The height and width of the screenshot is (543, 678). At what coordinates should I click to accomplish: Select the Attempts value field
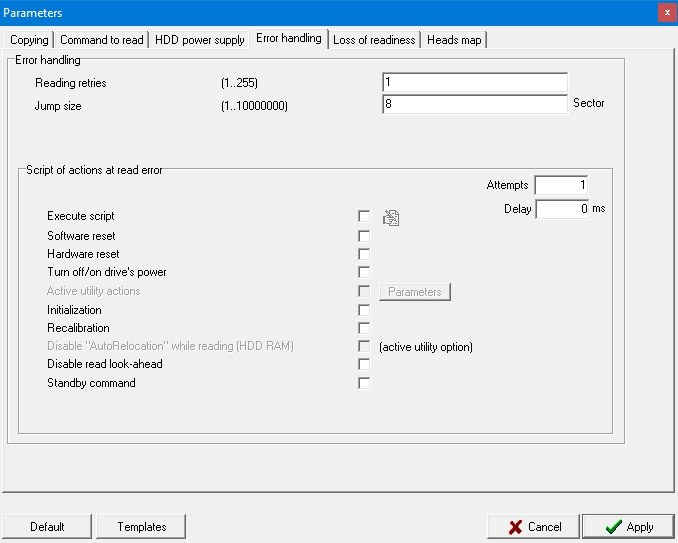pos(561,185)
